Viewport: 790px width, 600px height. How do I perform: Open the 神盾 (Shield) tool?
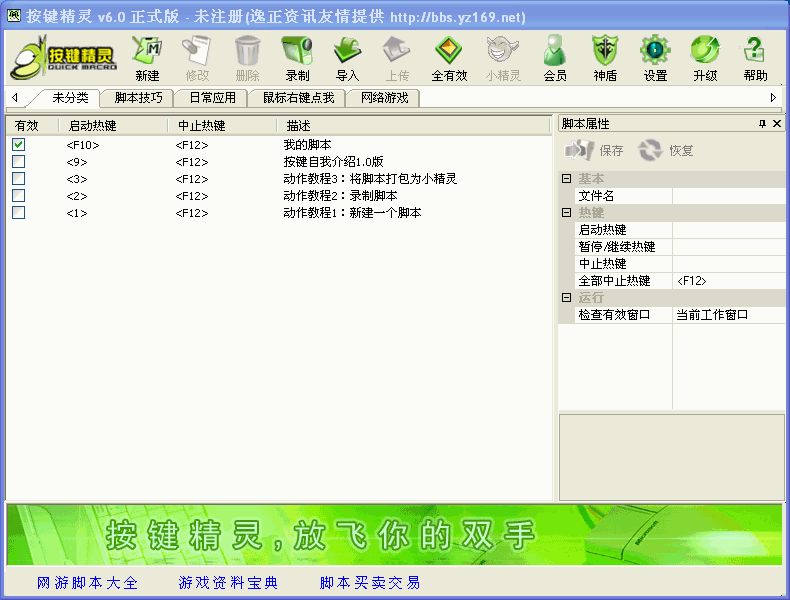coord(605,57)
